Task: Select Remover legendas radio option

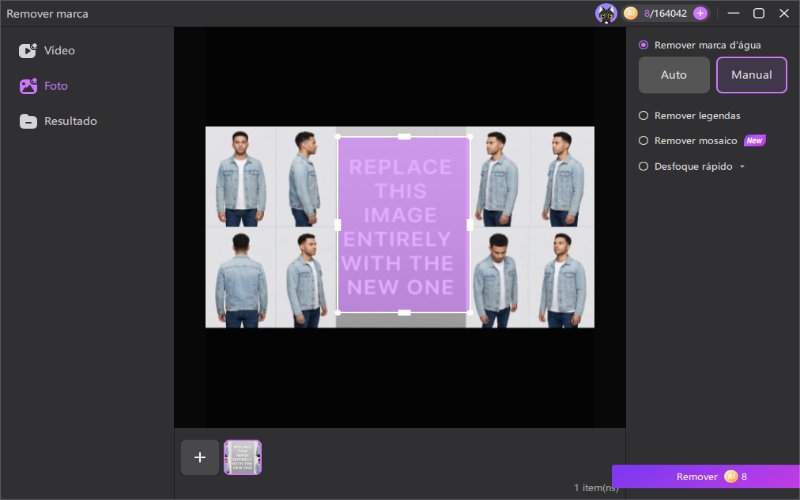Action: pyautogui.click(x=643, y=116)
